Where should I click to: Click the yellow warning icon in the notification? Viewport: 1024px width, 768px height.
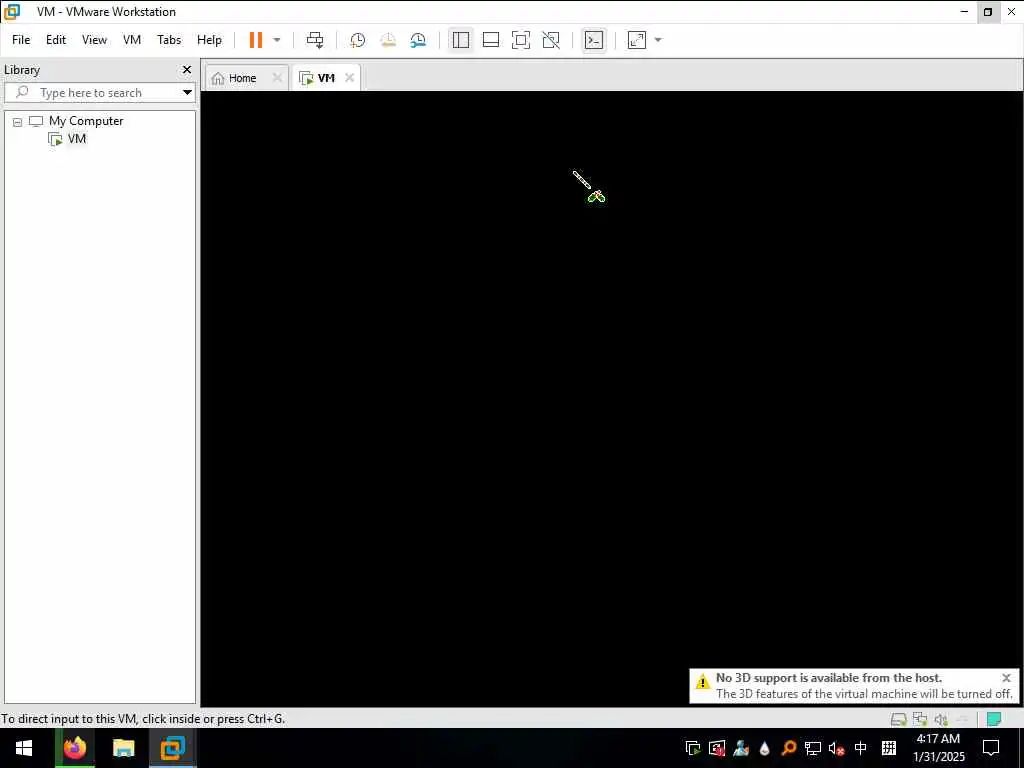(703, 682)
